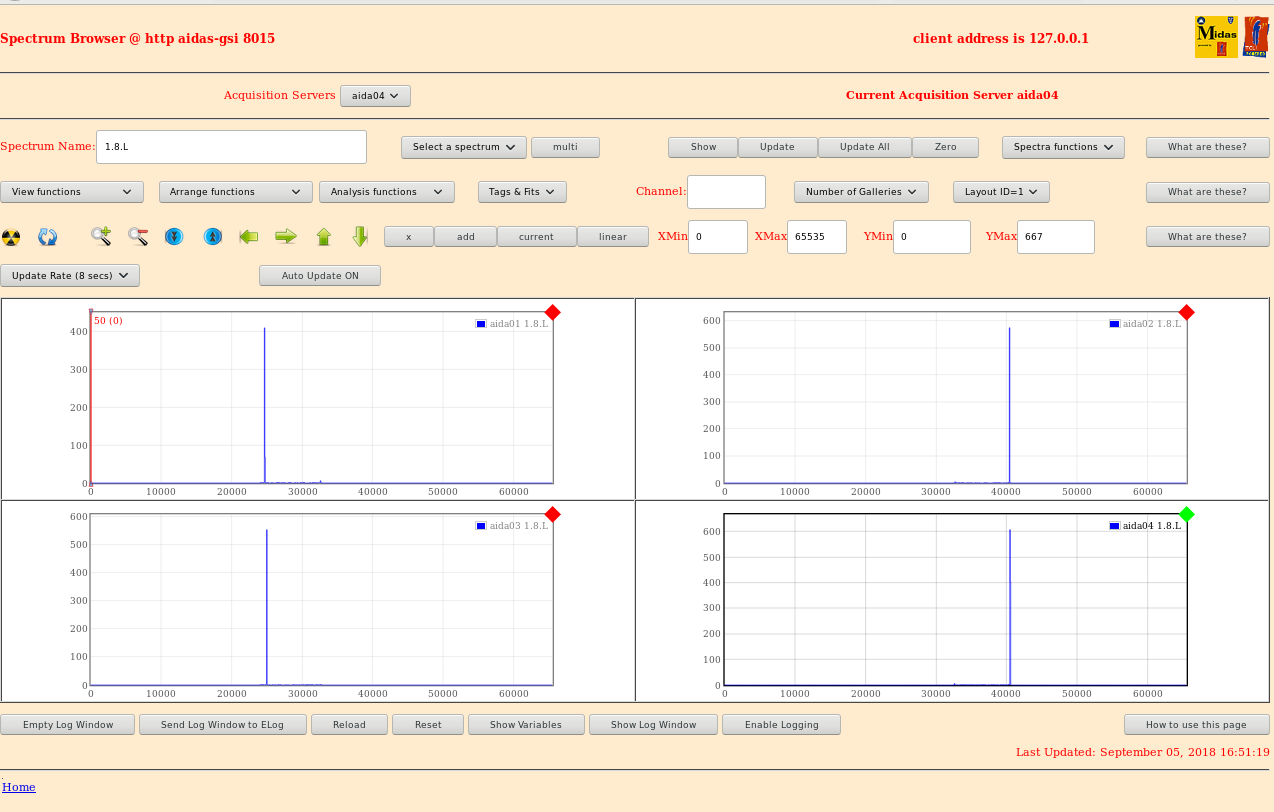Click the blue double up-arrow circle icon
Viewport: 1274px width, 812px height.
tap(212, 237)
